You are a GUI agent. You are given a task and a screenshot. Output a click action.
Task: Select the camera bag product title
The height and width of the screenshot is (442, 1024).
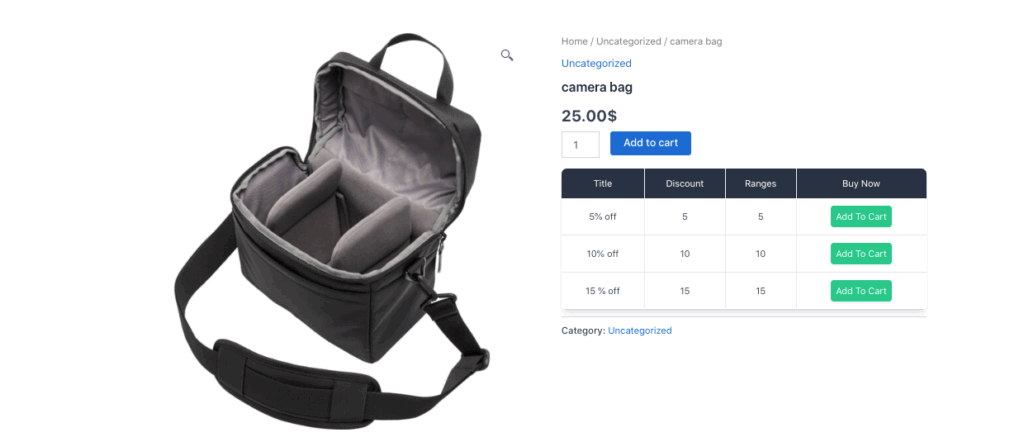(597, 87)
